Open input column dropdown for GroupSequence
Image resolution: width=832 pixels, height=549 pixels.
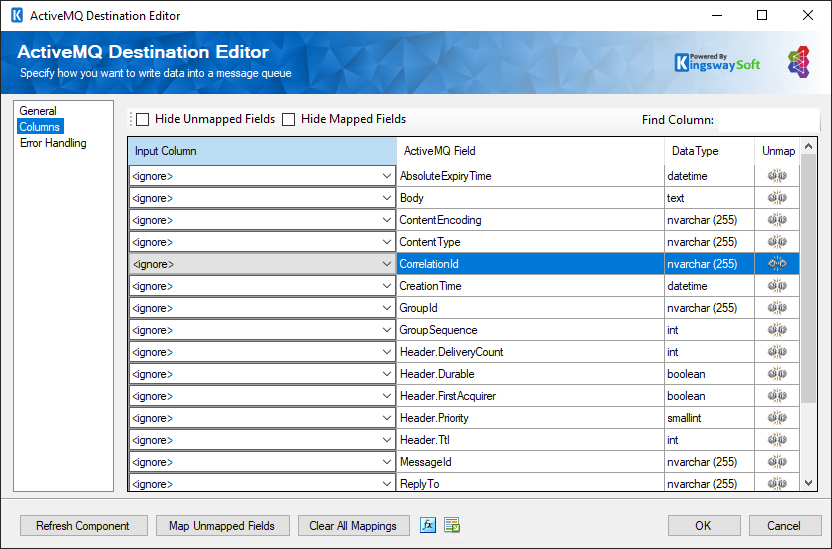tap(387, 330)
